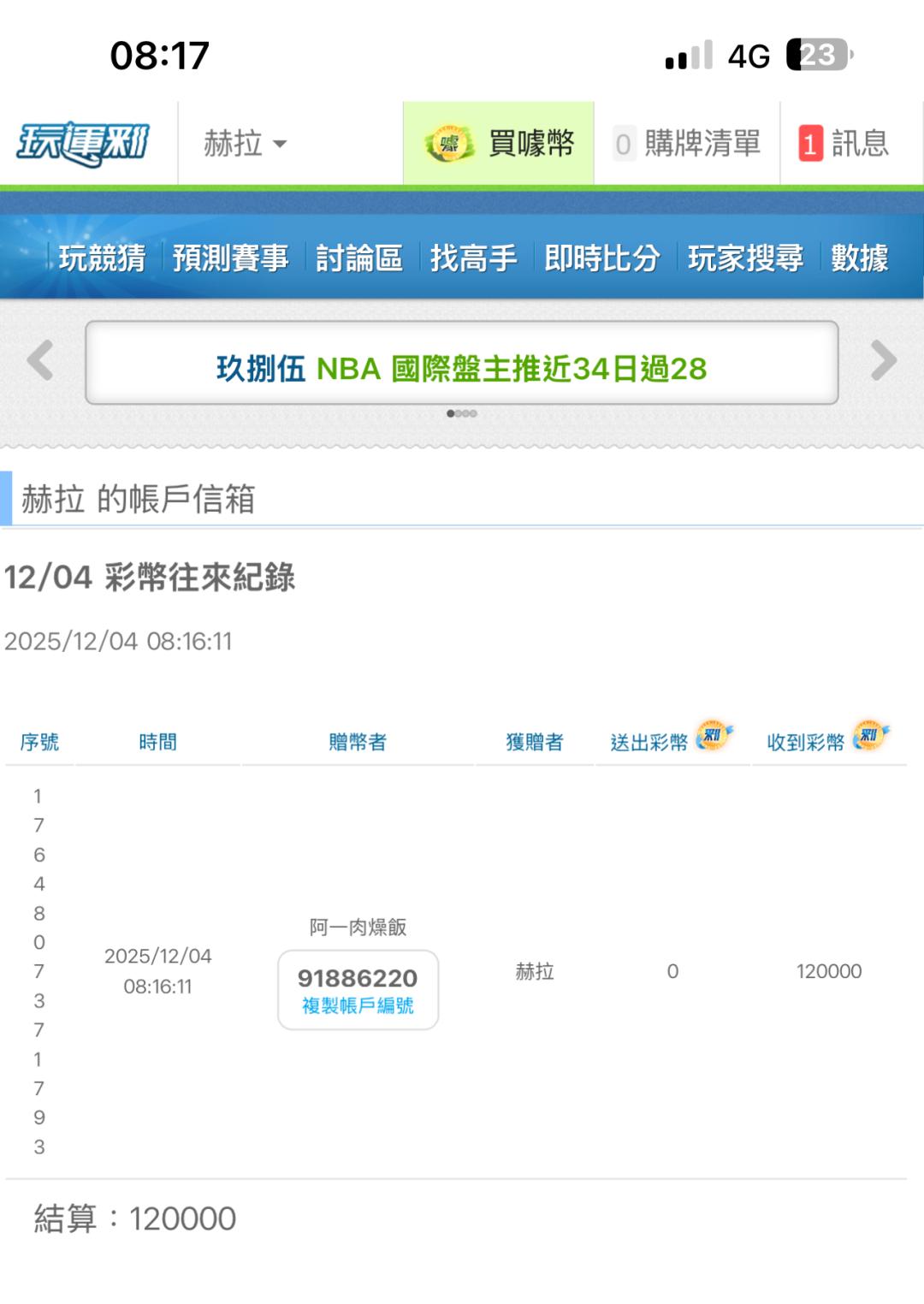
Task: Open the 討論區 forum tab
Action: pos(359,258)
